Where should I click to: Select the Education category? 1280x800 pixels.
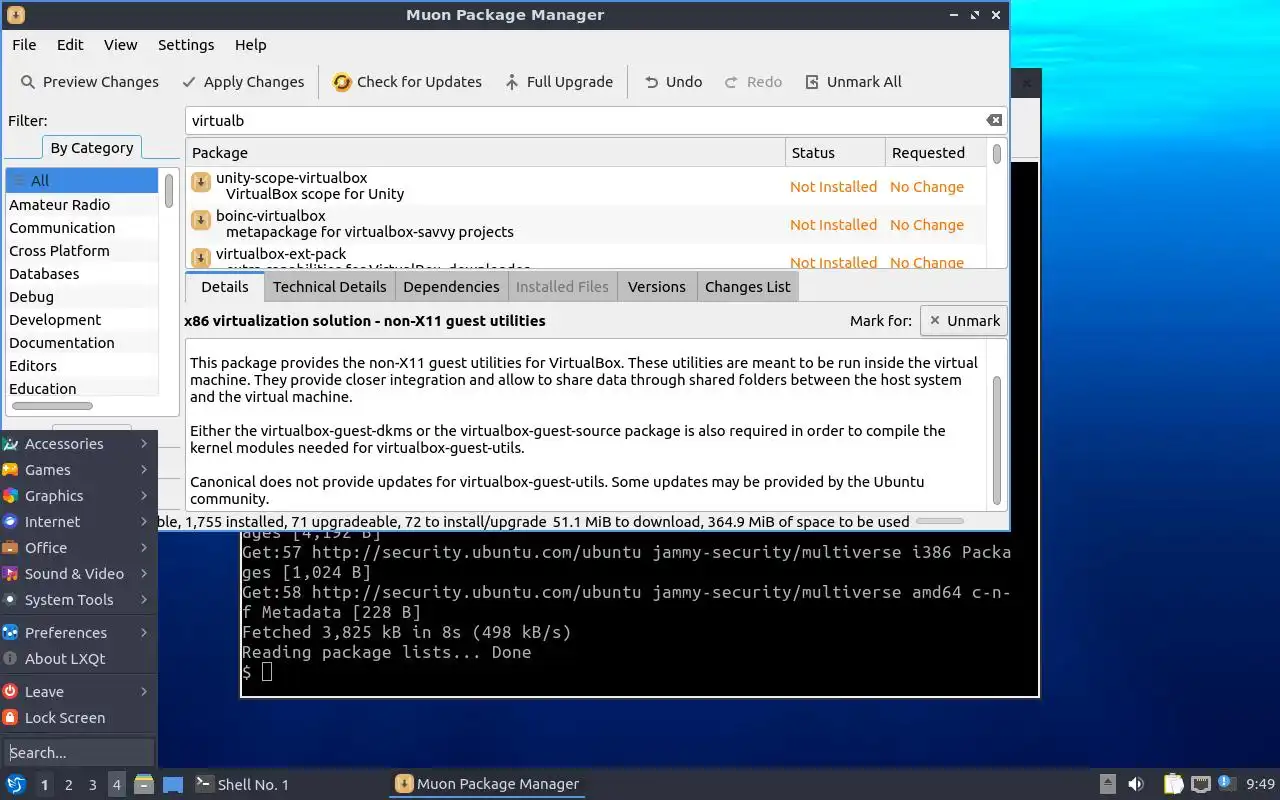82,389
